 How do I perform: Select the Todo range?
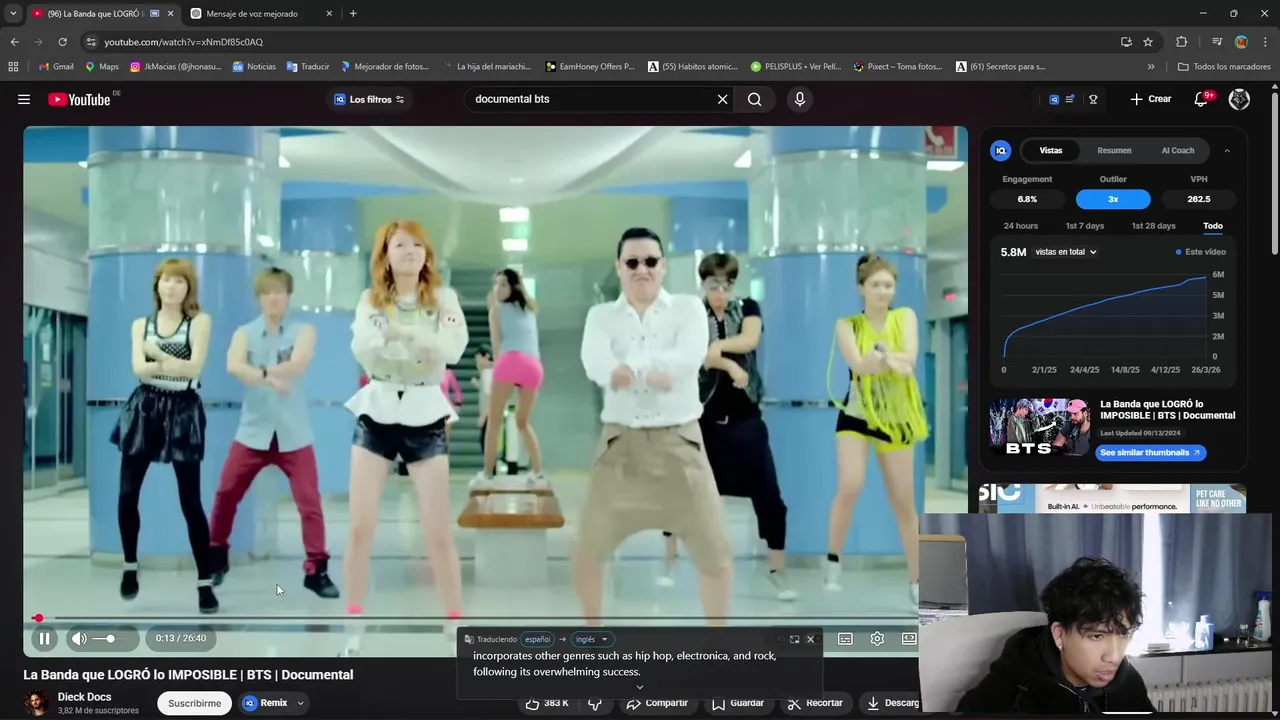click(1213, 226)
